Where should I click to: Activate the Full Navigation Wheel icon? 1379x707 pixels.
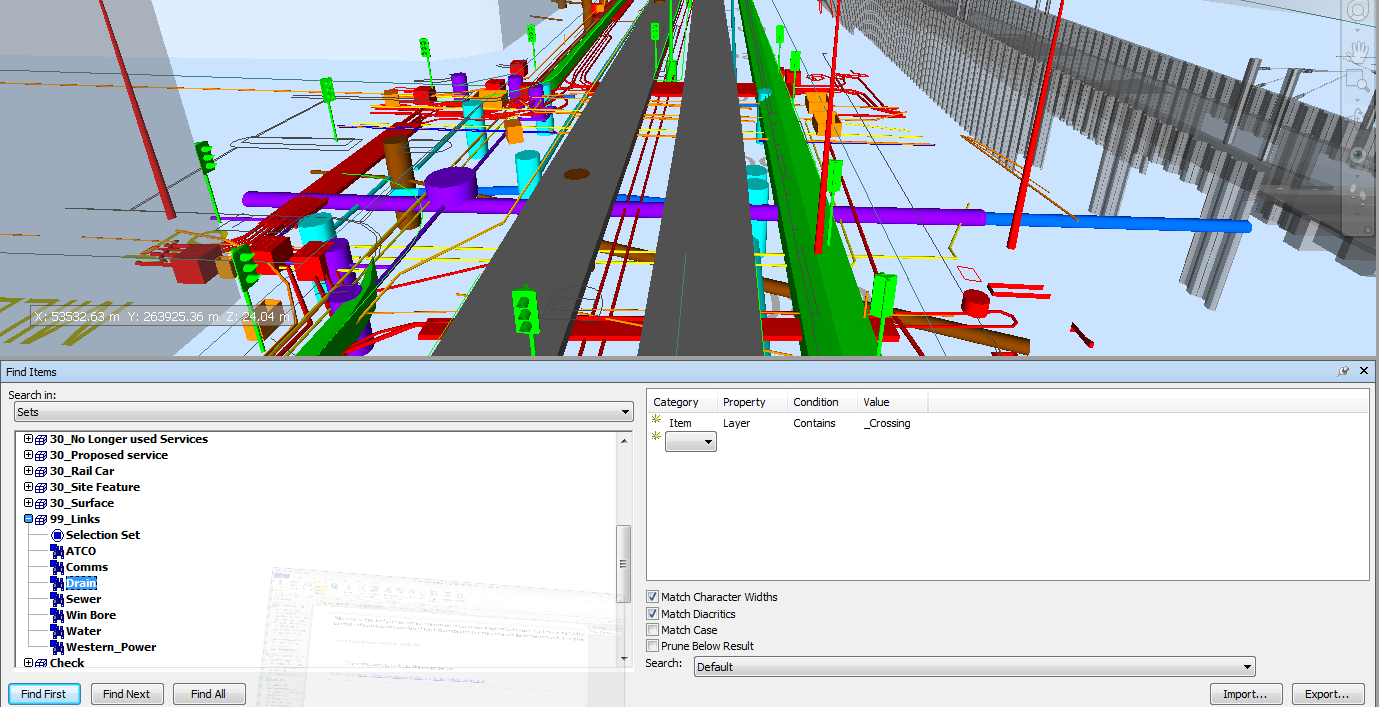pos(1360,12)
